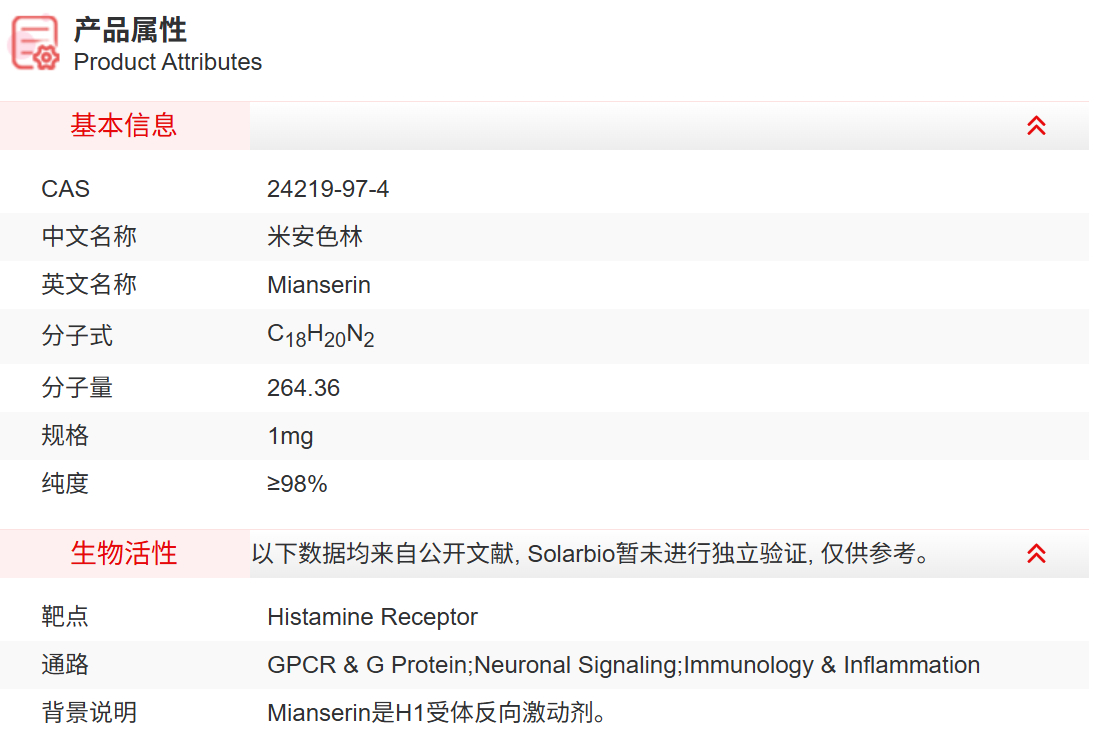1106x748 pixels.
Task: Click the 产品属性 heading title
Action: (x=130, y=30)
